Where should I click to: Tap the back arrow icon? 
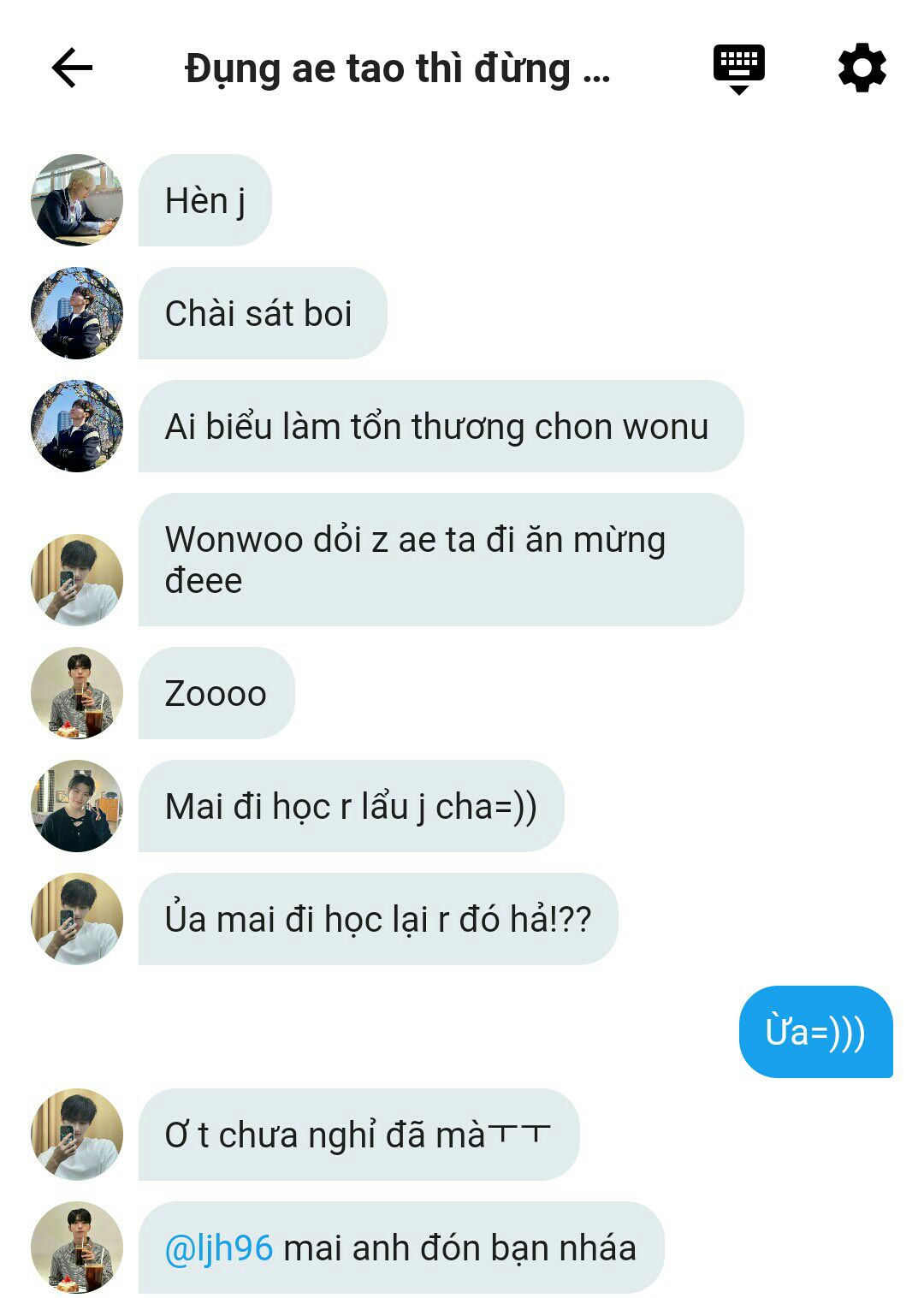(72, 68)
